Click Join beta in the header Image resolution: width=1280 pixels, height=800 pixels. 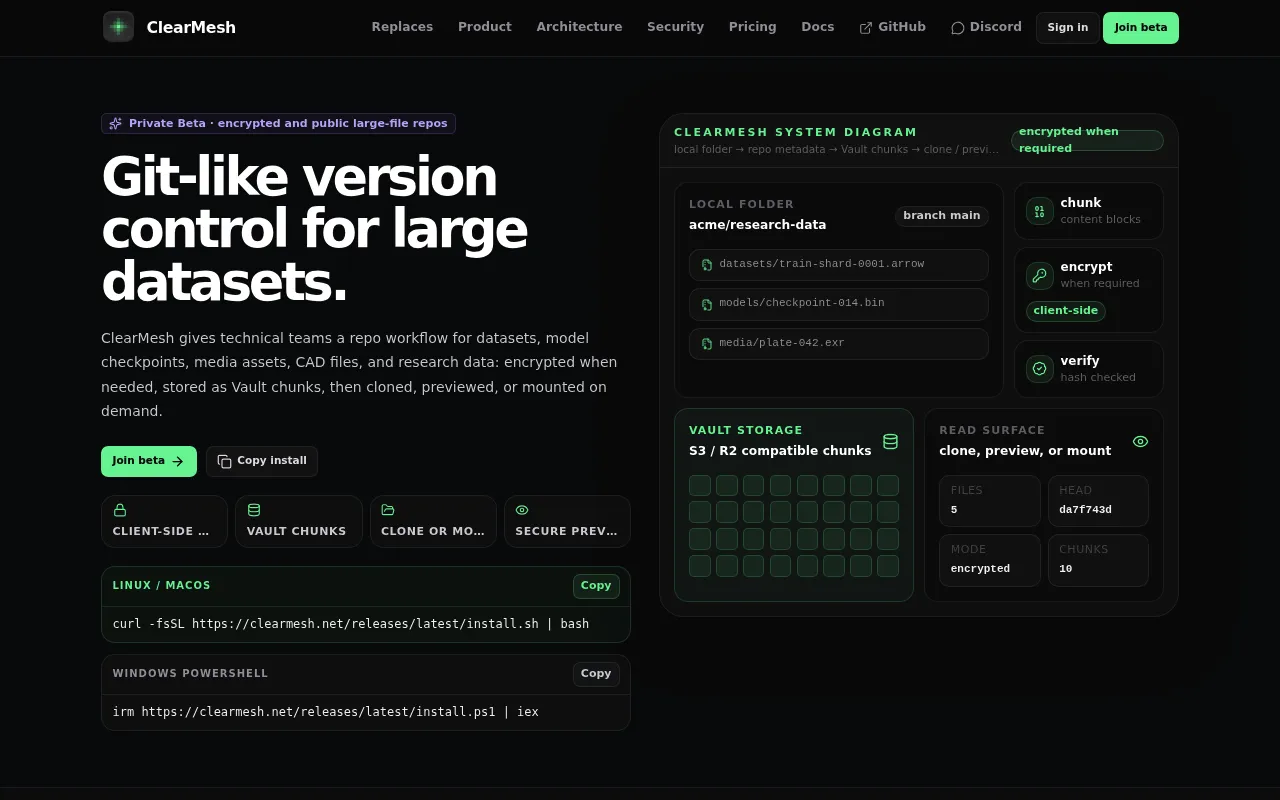(x=1141, y=28)
